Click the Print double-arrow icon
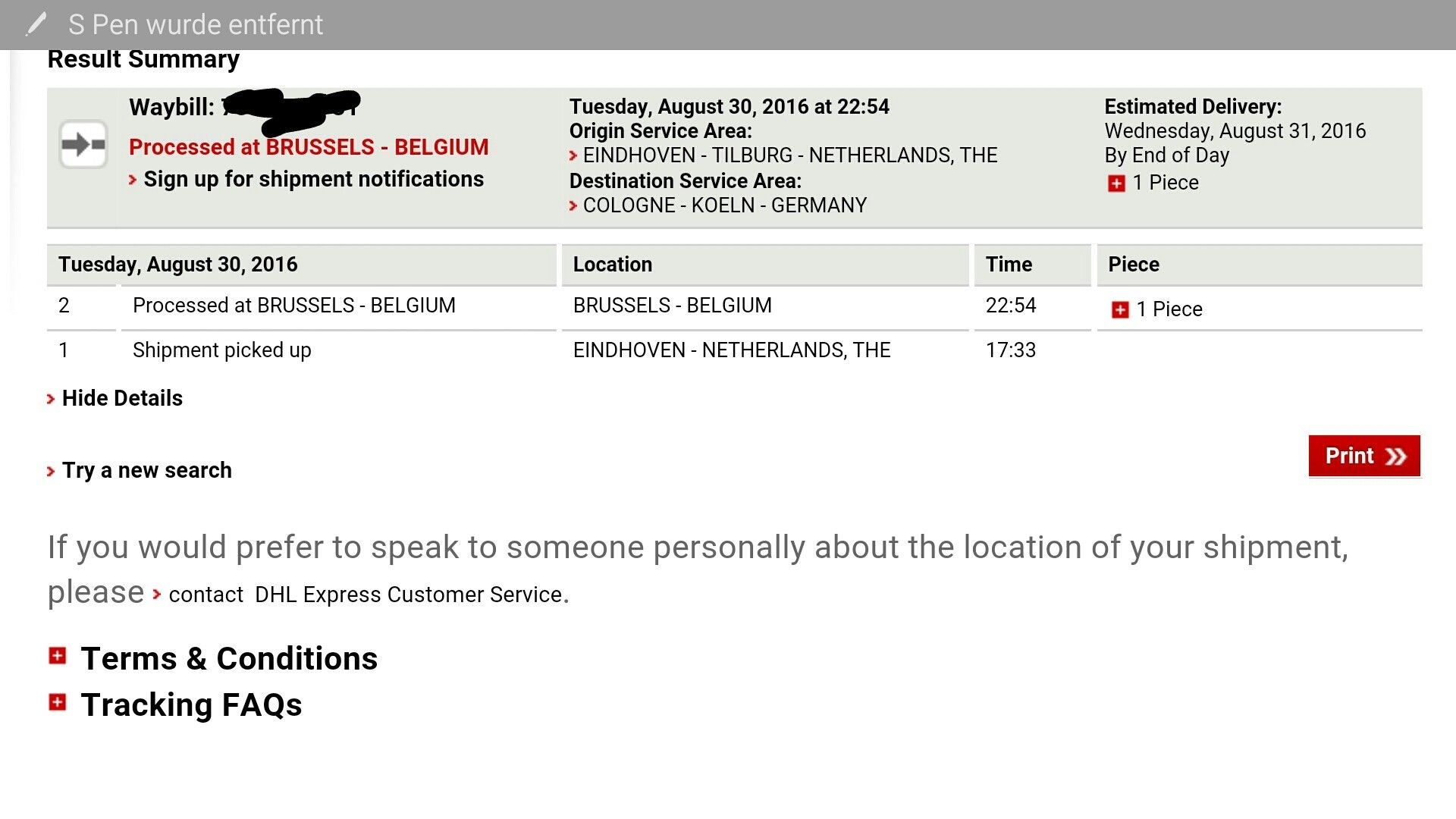This screenshot has width=1456, height=819. pos(1396,457)
